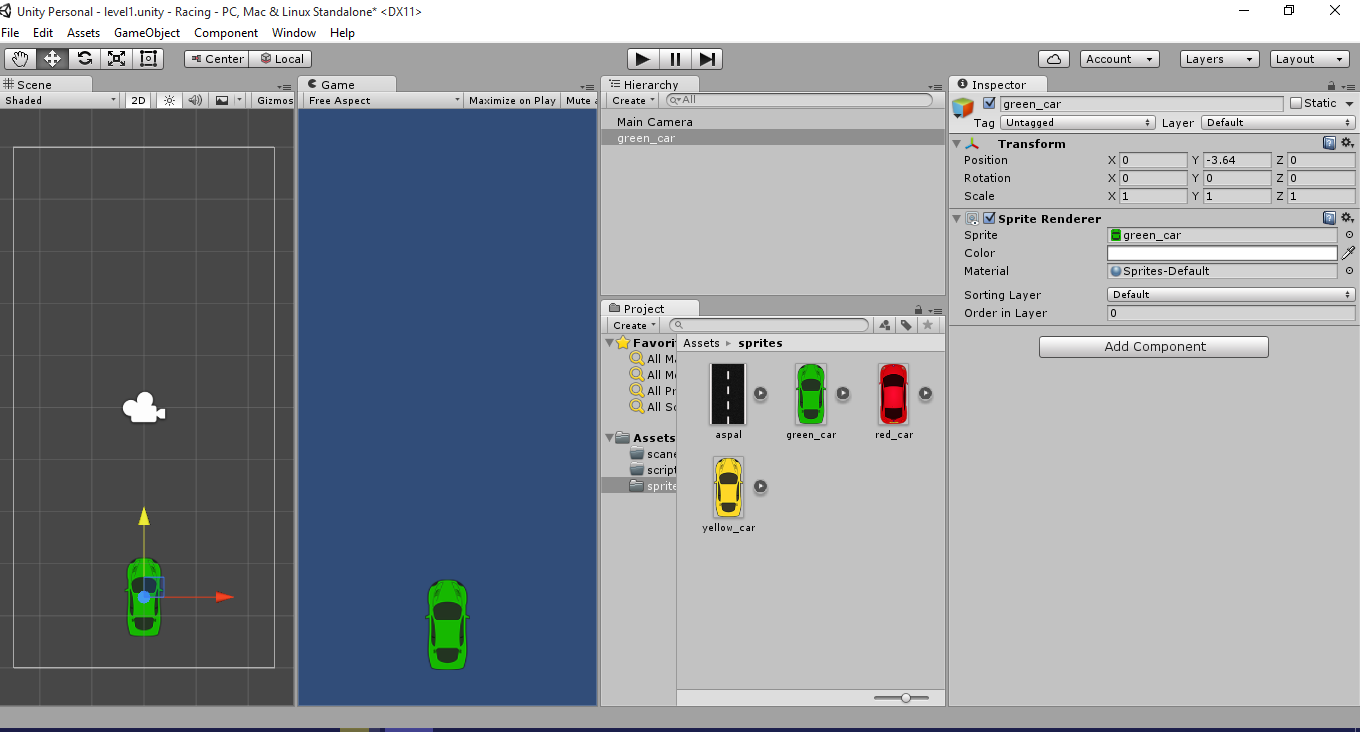Open the Sorting Layer dropdown

(x=1230, y=294)
